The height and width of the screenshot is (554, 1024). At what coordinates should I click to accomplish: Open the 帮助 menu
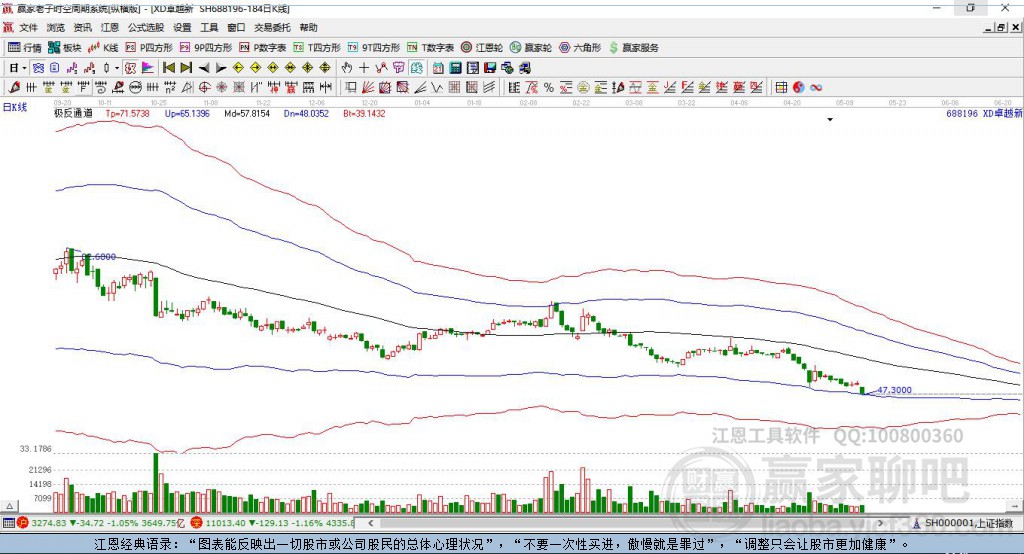pos(308,27)
